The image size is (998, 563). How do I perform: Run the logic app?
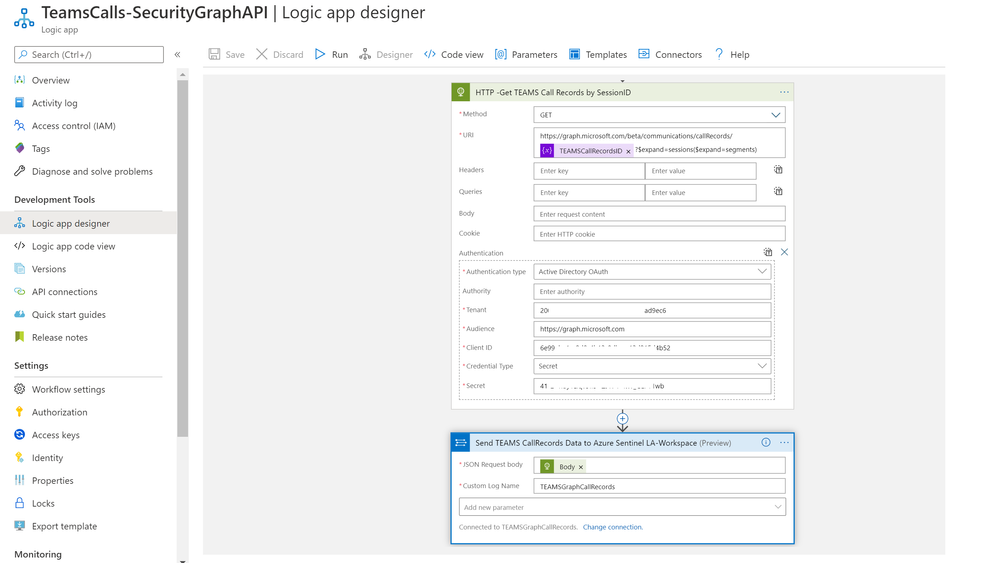coord(332,55)
